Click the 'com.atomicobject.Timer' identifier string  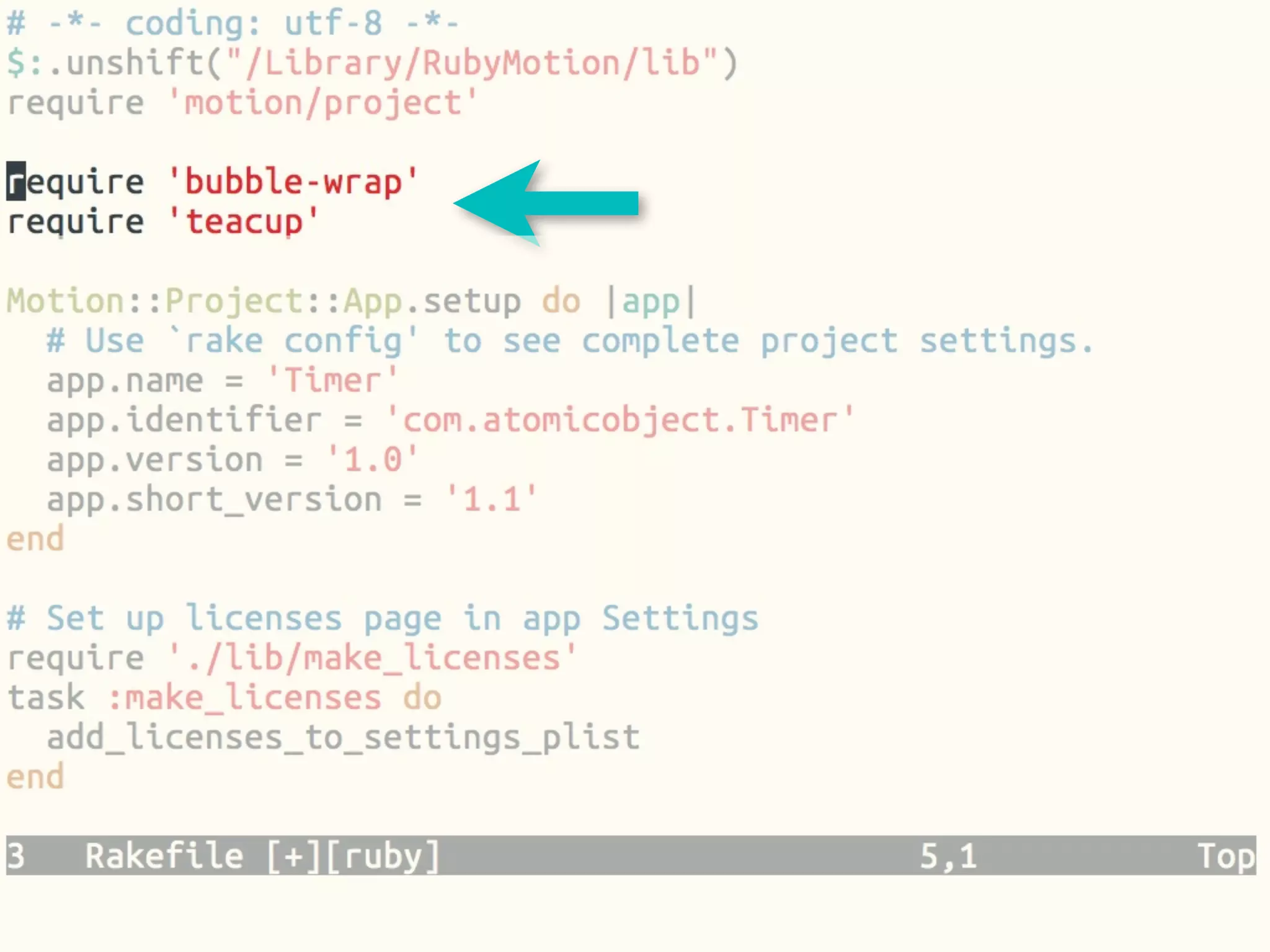click(x=619, y=420)
